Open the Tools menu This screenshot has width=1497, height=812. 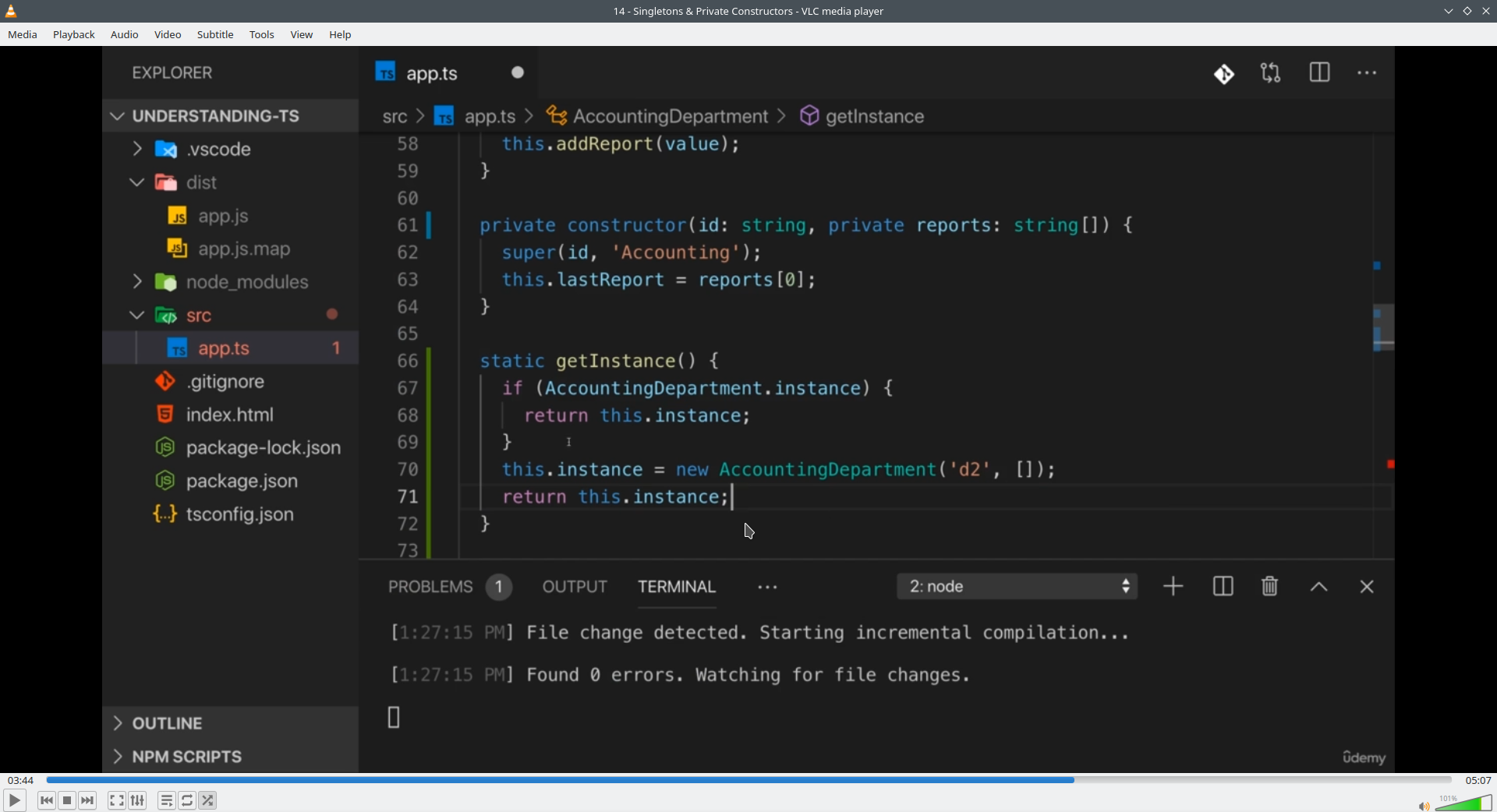tap(262, 35)
